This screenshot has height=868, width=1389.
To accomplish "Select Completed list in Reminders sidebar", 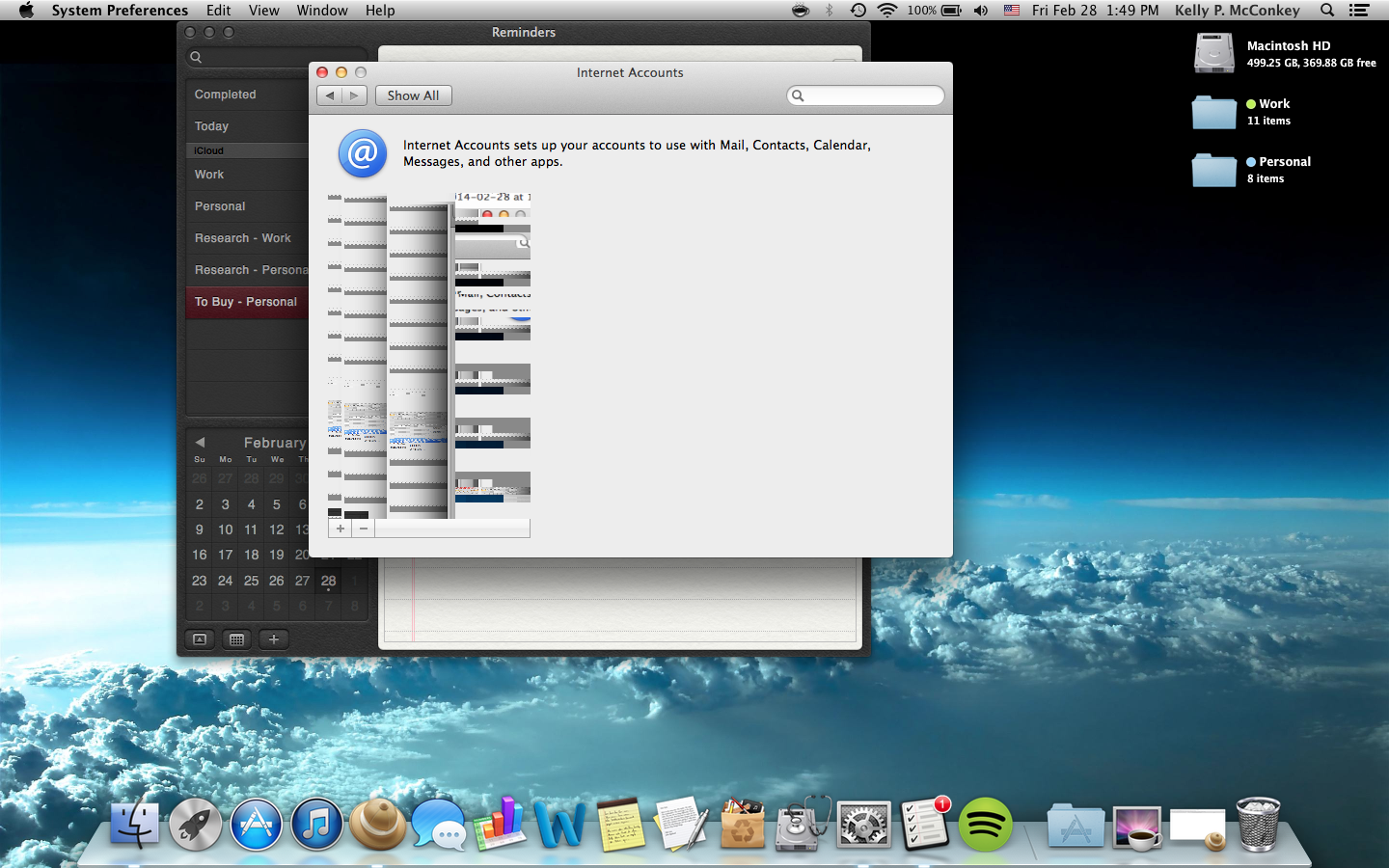I will 248,95.
